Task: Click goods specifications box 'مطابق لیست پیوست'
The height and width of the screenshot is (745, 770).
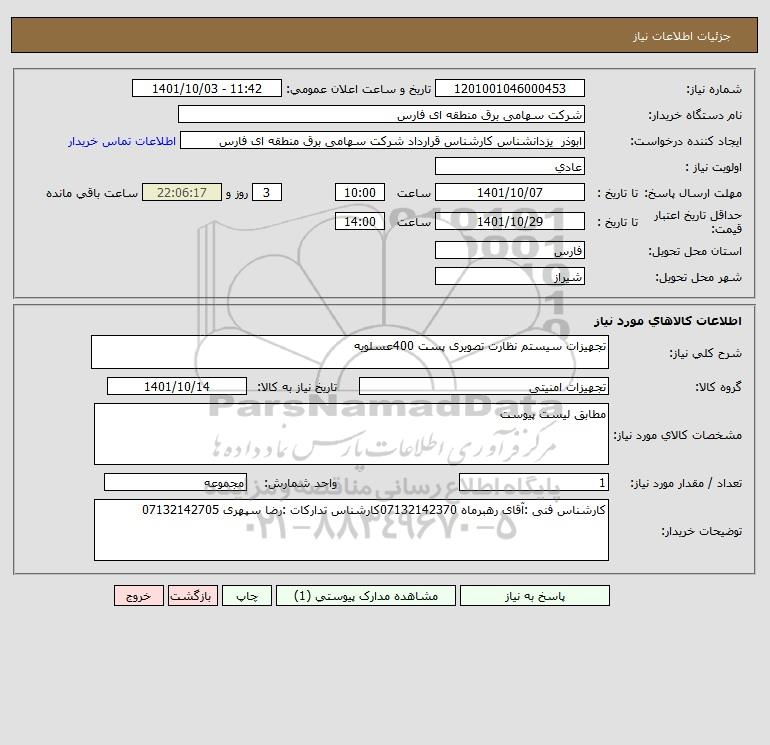Action: 351,434
